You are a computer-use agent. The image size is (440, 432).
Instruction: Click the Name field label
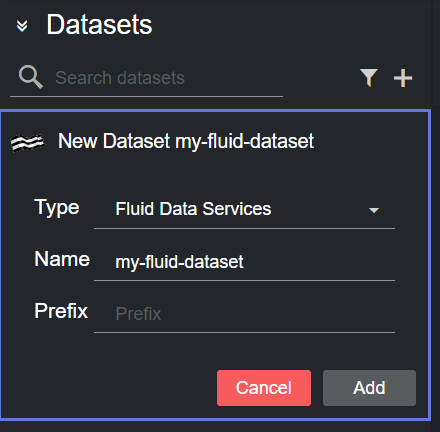click(62, 259)
